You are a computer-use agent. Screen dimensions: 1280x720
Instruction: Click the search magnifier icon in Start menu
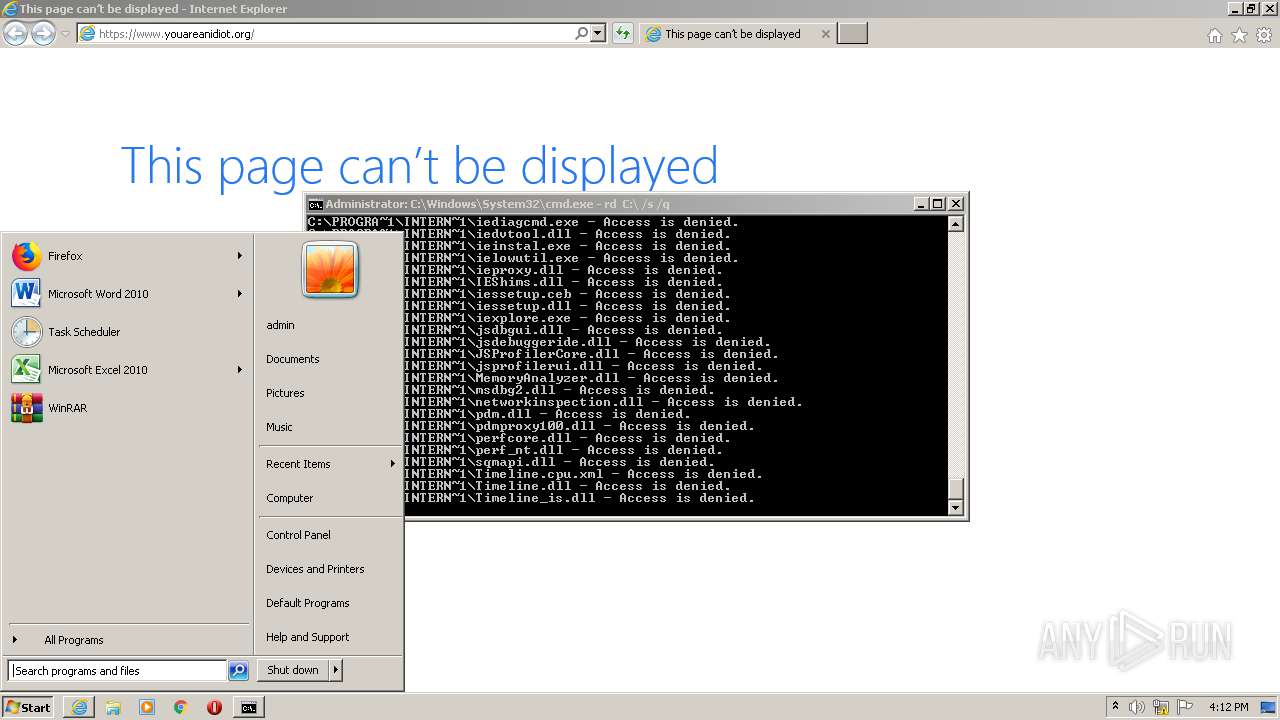(x=238, y=671)
